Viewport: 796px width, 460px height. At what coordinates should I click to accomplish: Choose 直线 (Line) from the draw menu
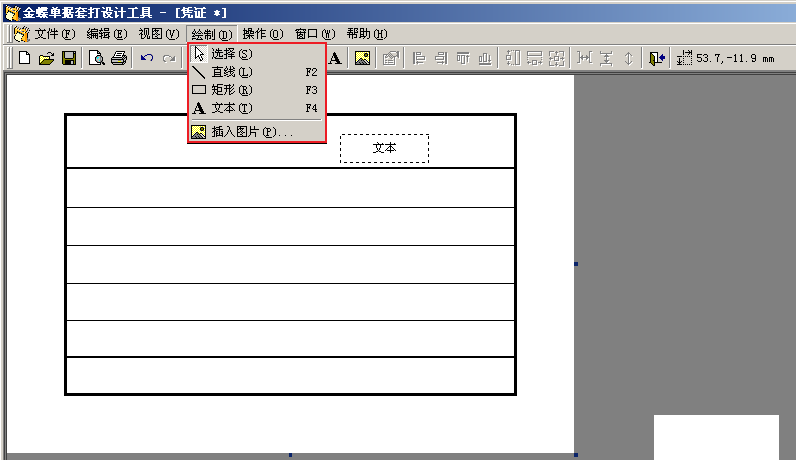point(232,72)
